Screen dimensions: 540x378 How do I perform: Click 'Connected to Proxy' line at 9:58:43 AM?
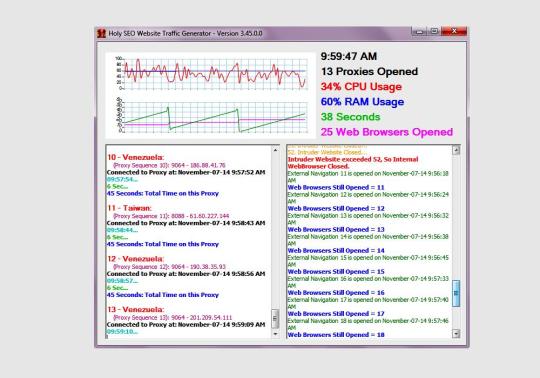tap(186, 223)
